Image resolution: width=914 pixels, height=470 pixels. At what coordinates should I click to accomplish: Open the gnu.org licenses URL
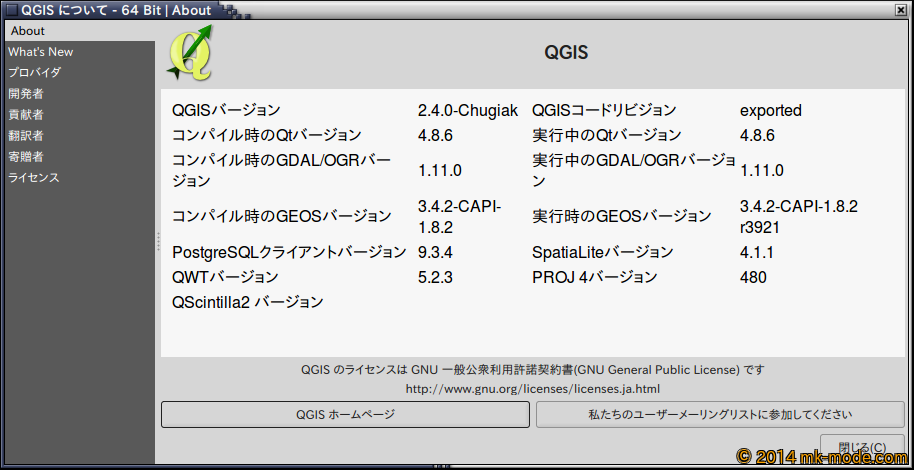point(533,388)
